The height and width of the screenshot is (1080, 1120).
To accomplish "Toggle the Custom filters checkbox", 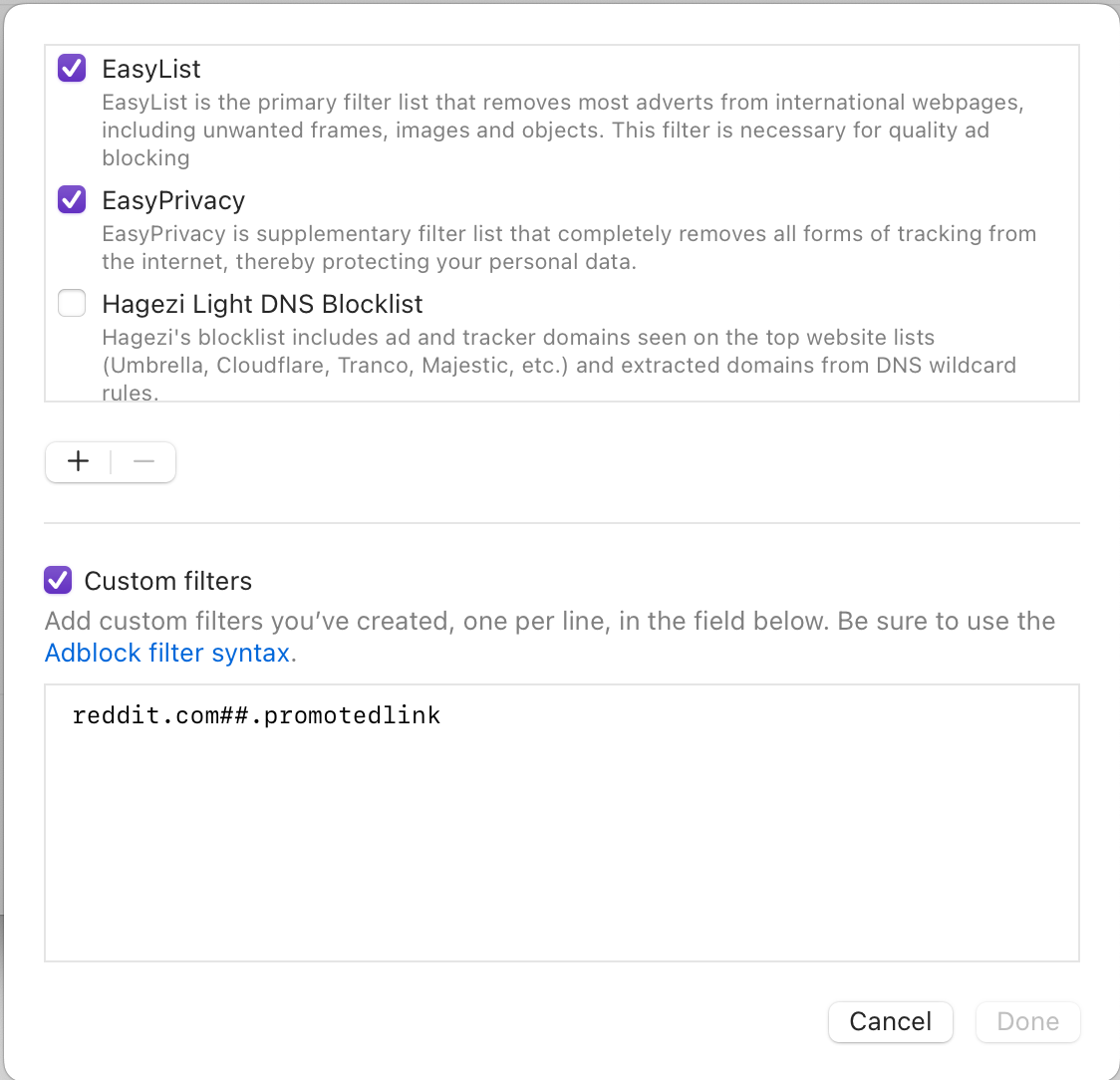I will point(59,580).
